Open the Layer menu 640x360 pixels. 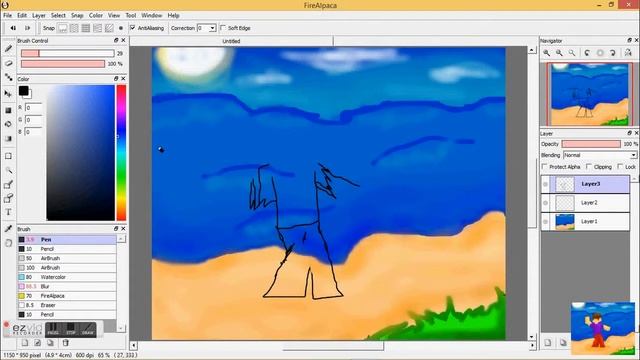[x=39, y=16]
